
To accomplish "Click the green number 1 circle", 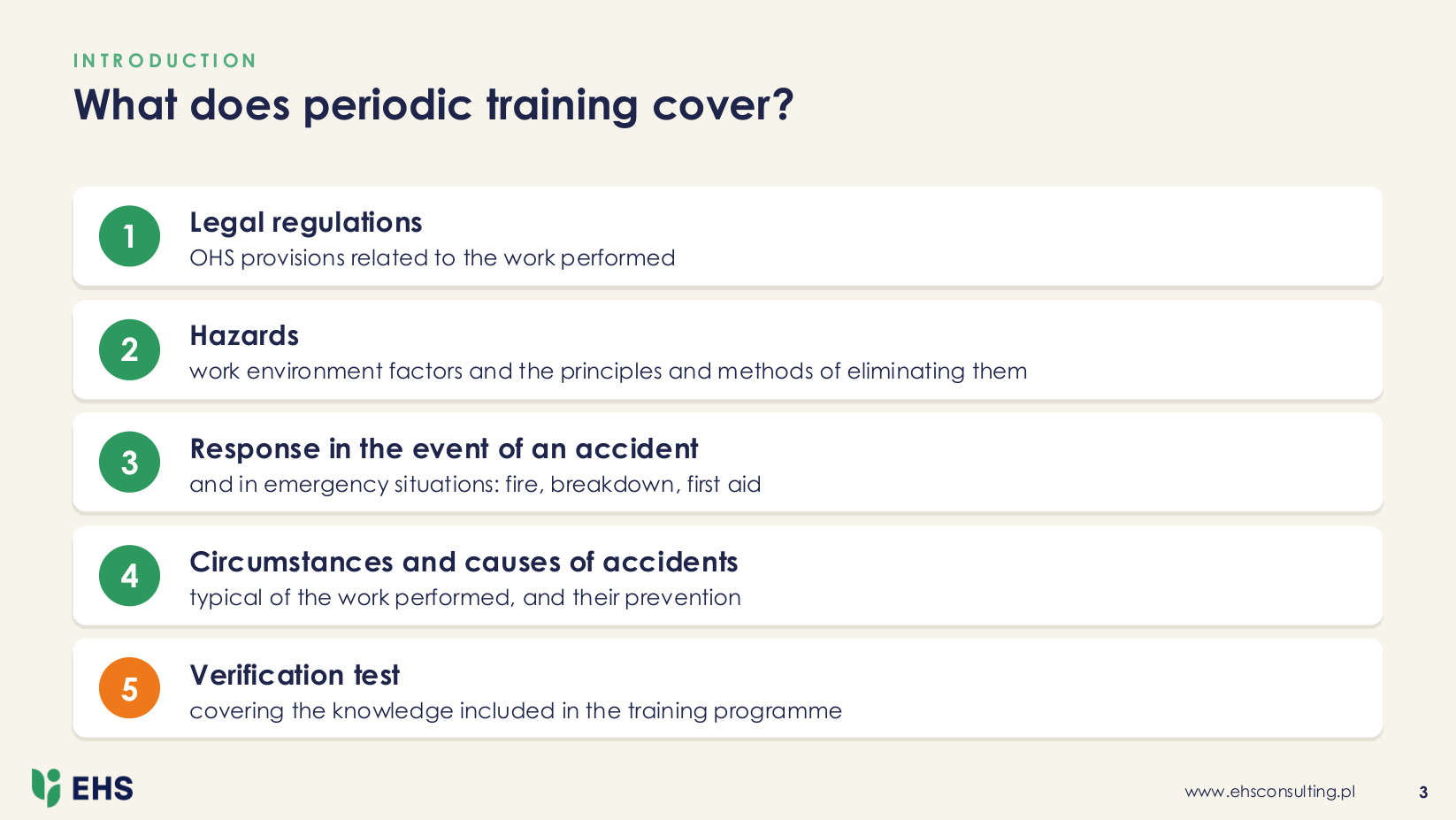I will [x=129, y=236].
